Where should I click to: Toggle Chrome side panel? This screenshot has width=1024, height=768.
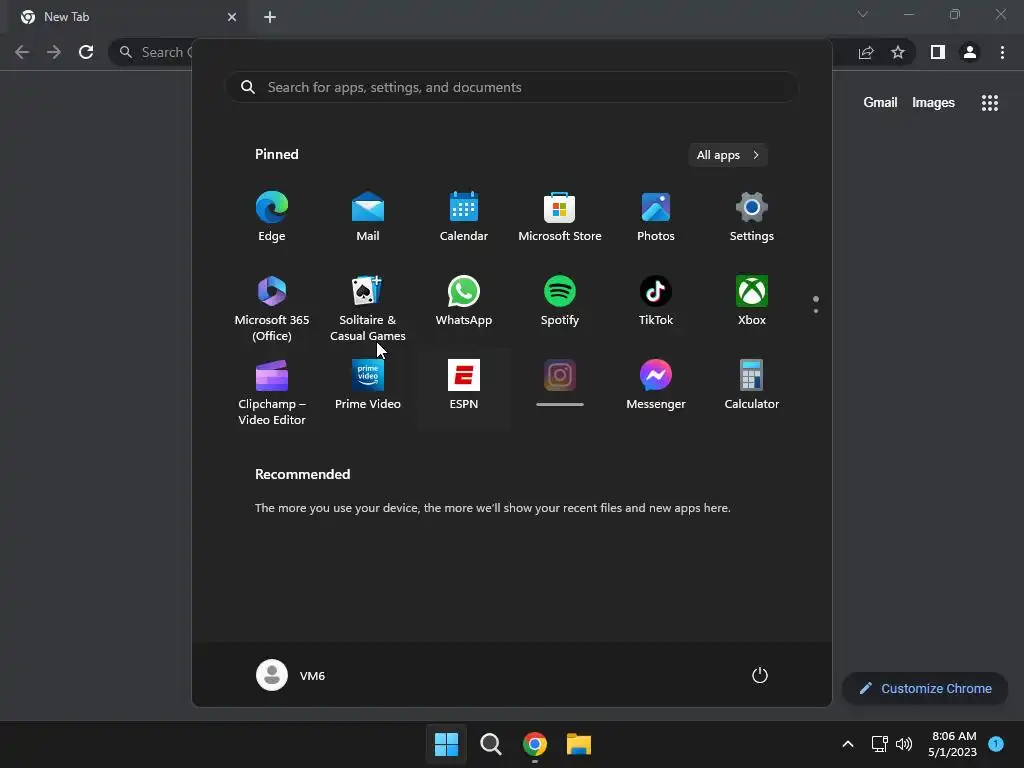938,52
